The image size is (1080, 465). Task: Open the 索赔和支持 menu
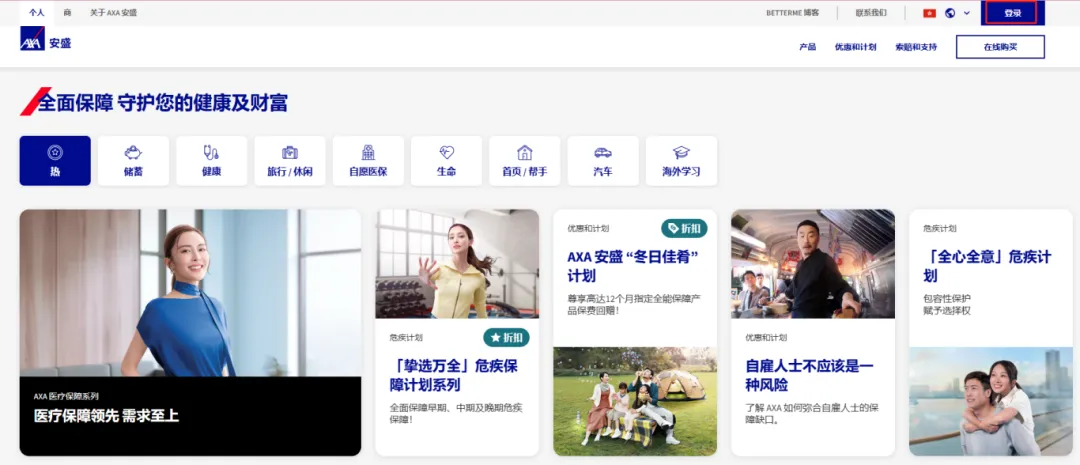pos(916,47)
